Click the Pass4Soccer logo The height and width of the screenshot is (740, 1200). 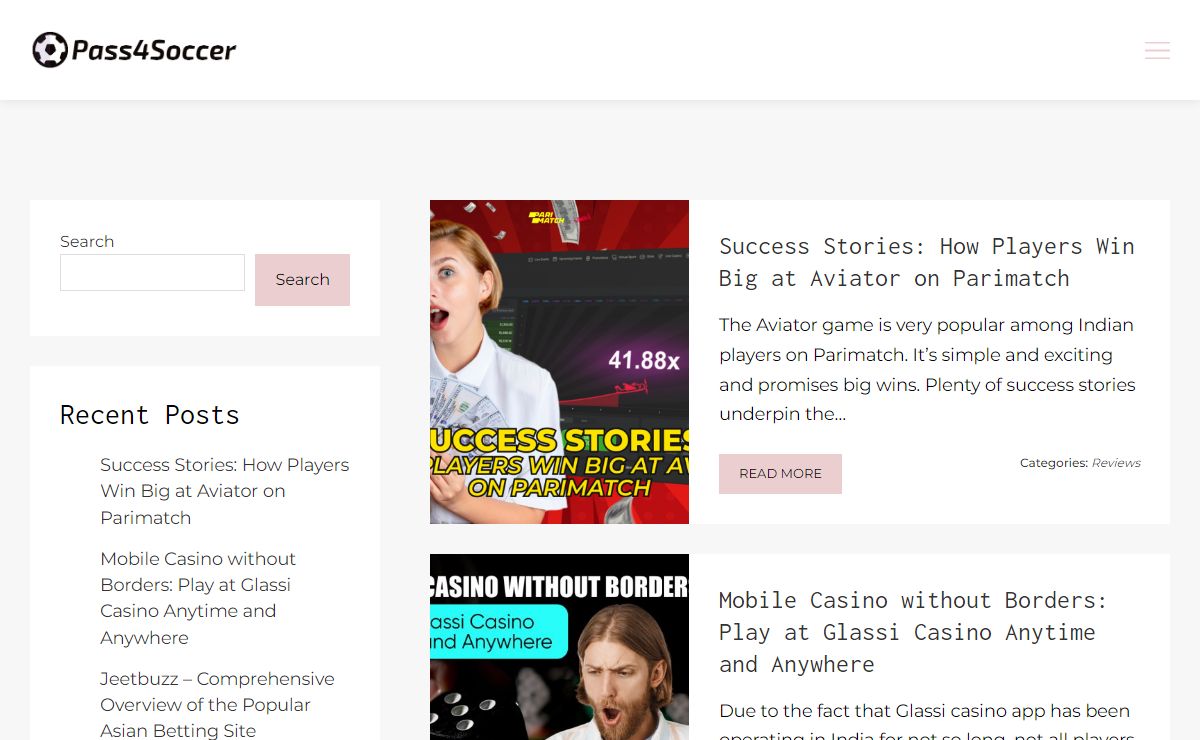(134, 50)
